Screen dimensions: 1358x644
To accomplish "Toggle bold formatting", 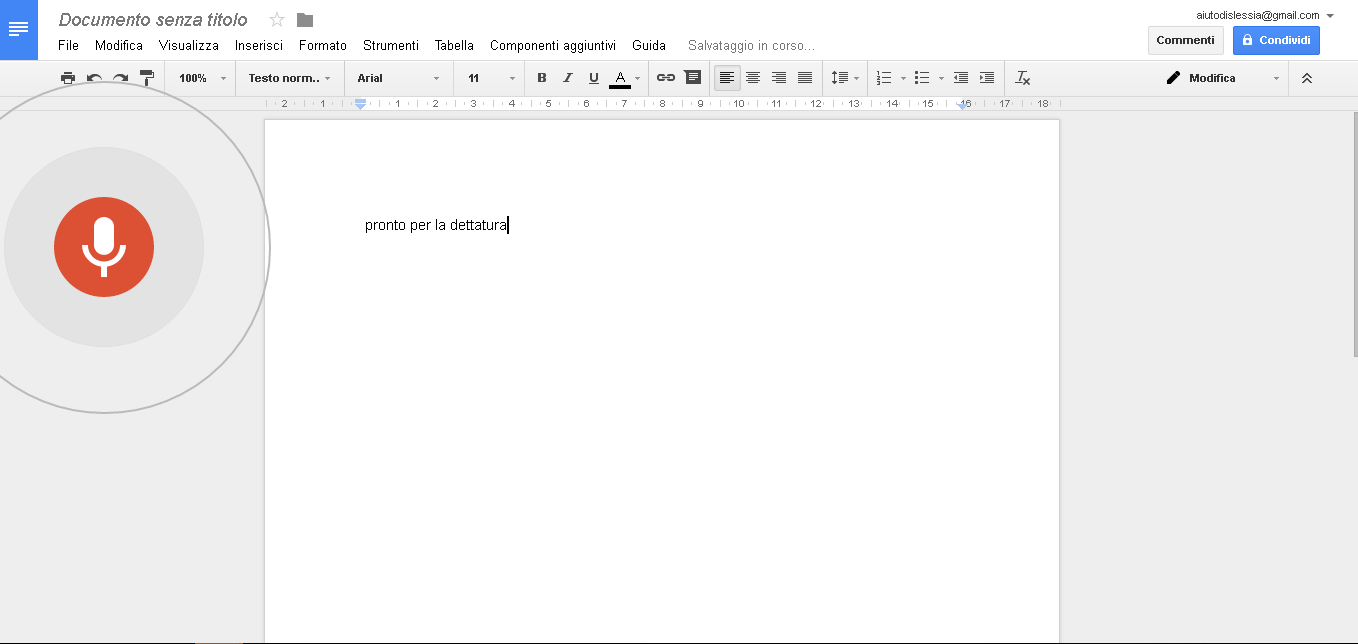I will (542, 78).
